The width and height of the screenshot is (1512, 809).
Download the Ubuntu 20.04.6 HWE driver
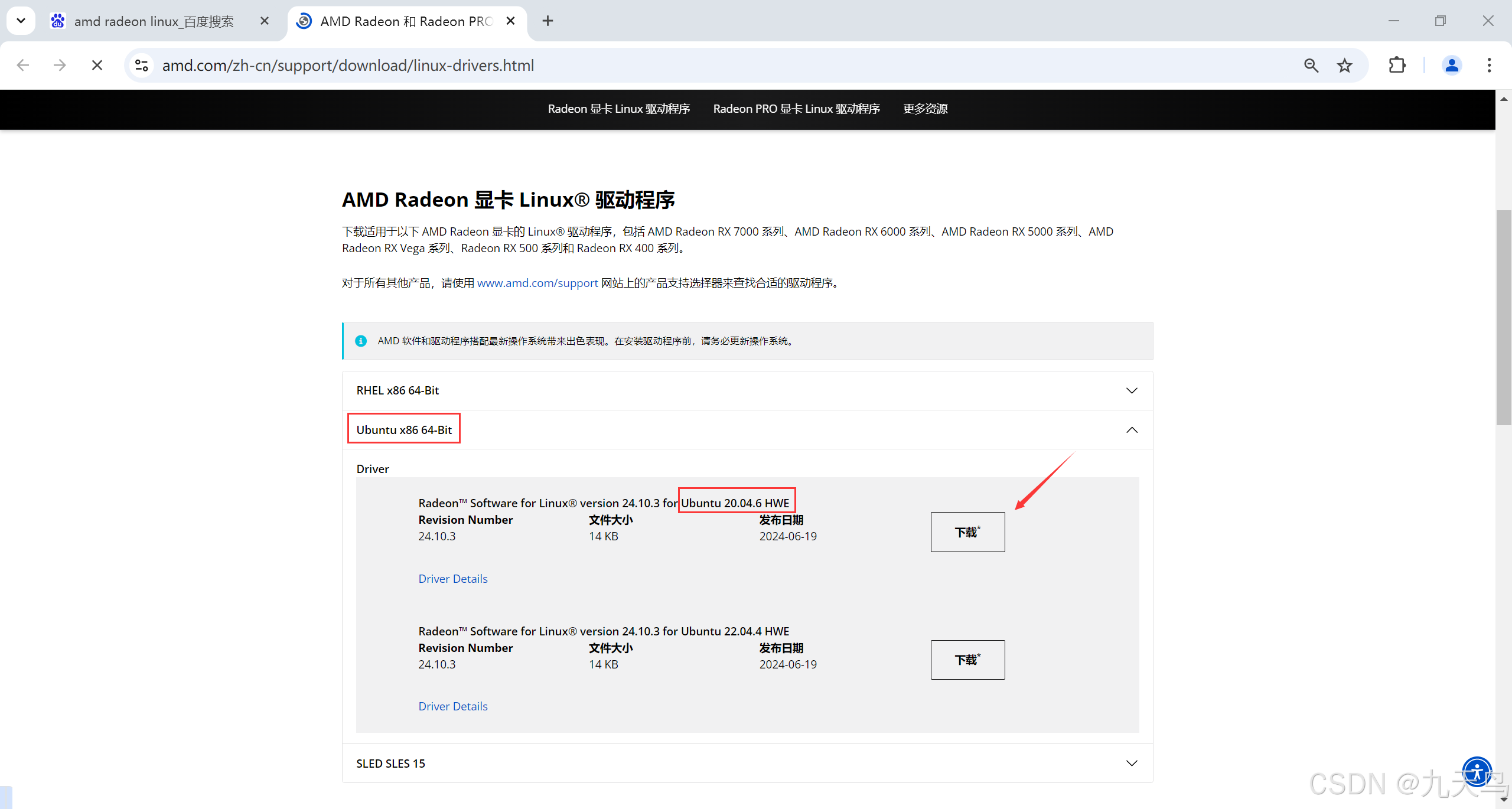(x=967, y=532)
